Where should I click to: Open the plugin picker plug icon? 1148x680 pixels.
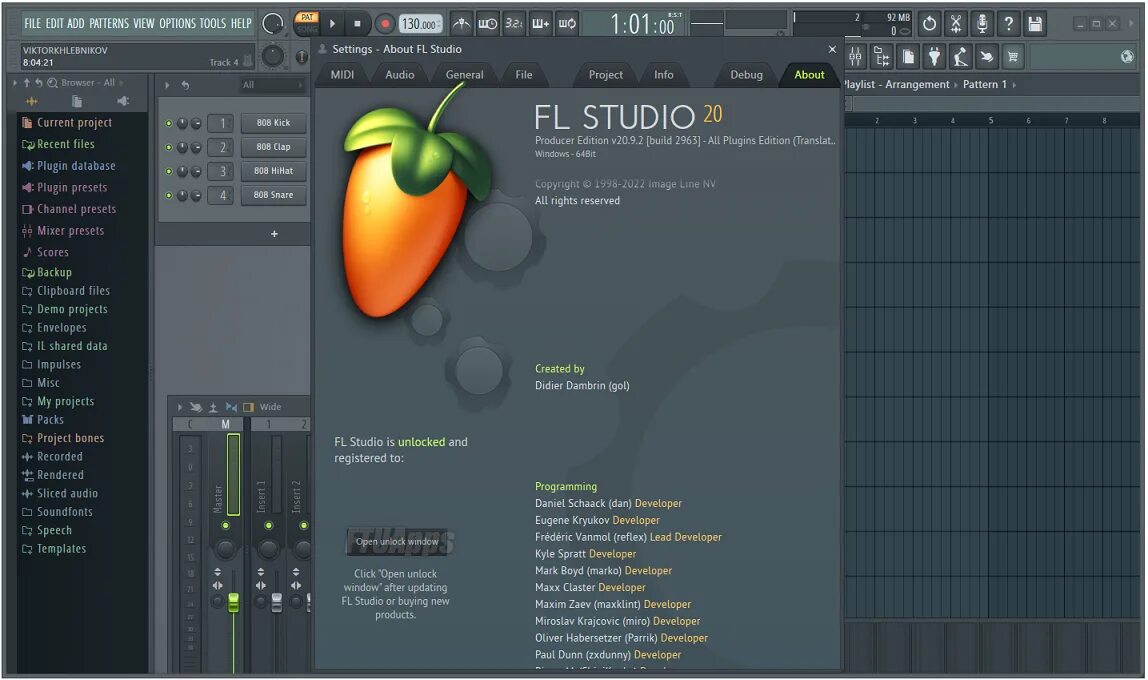(x=934, y=56)
